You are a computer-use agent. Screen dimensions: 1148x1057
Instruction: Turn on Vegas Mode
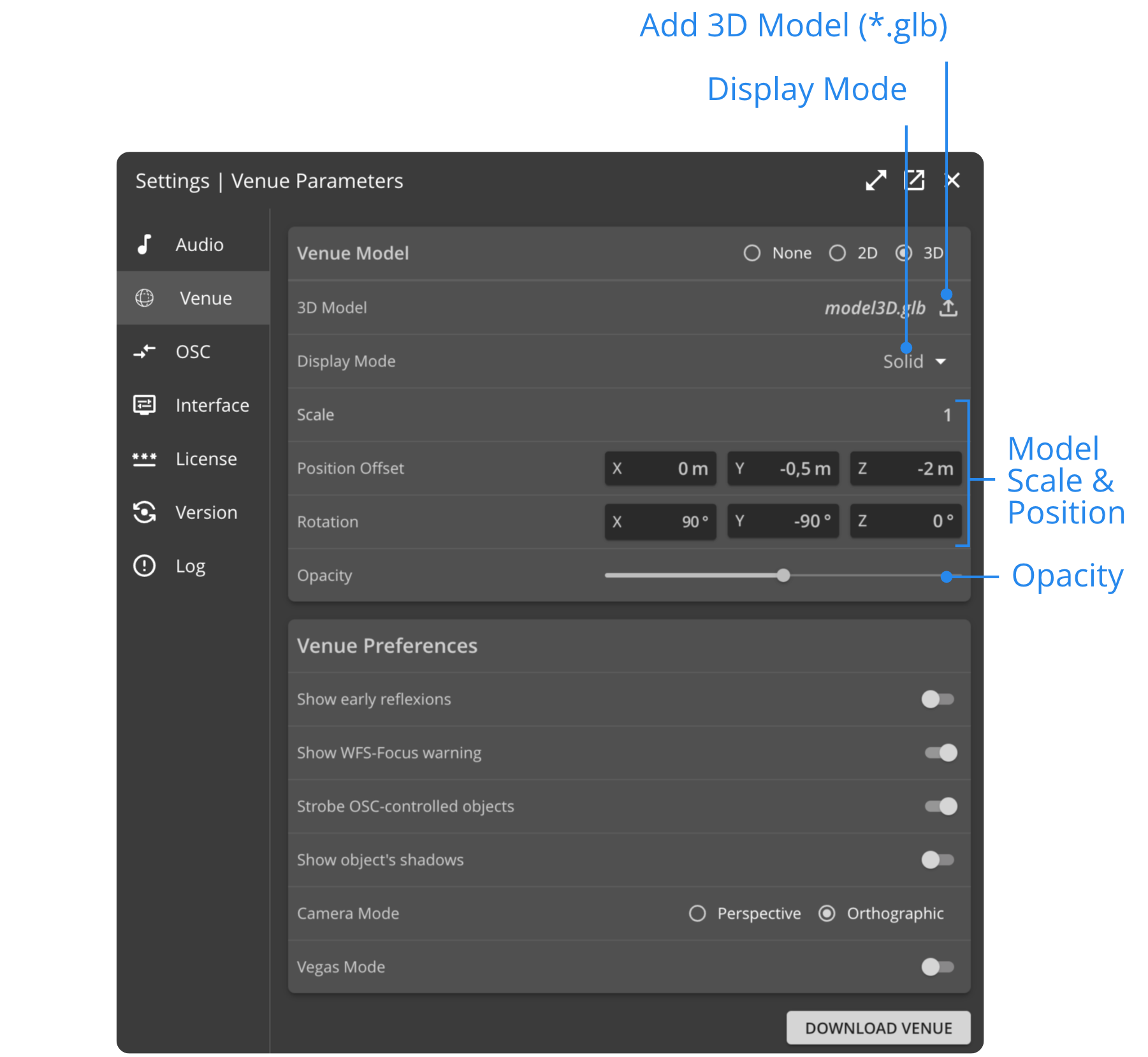point(938,967)
